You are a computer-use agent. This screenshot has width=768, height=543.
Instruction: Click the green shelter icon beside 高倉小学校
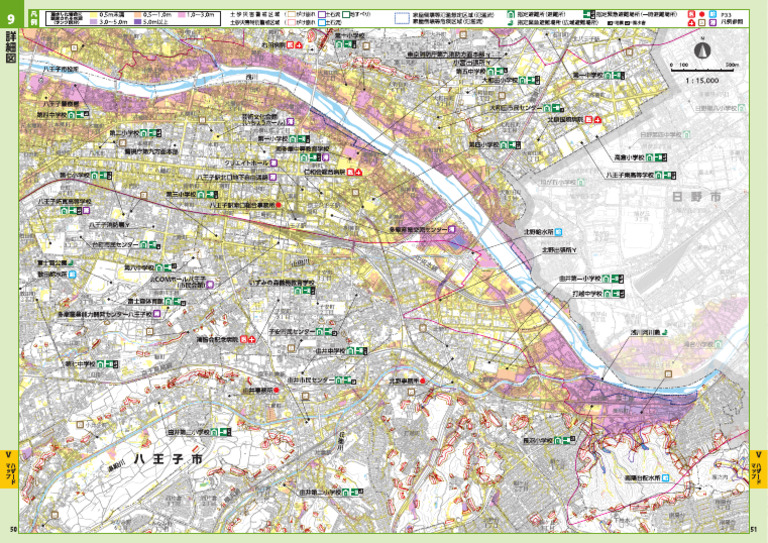pos(649,158)
